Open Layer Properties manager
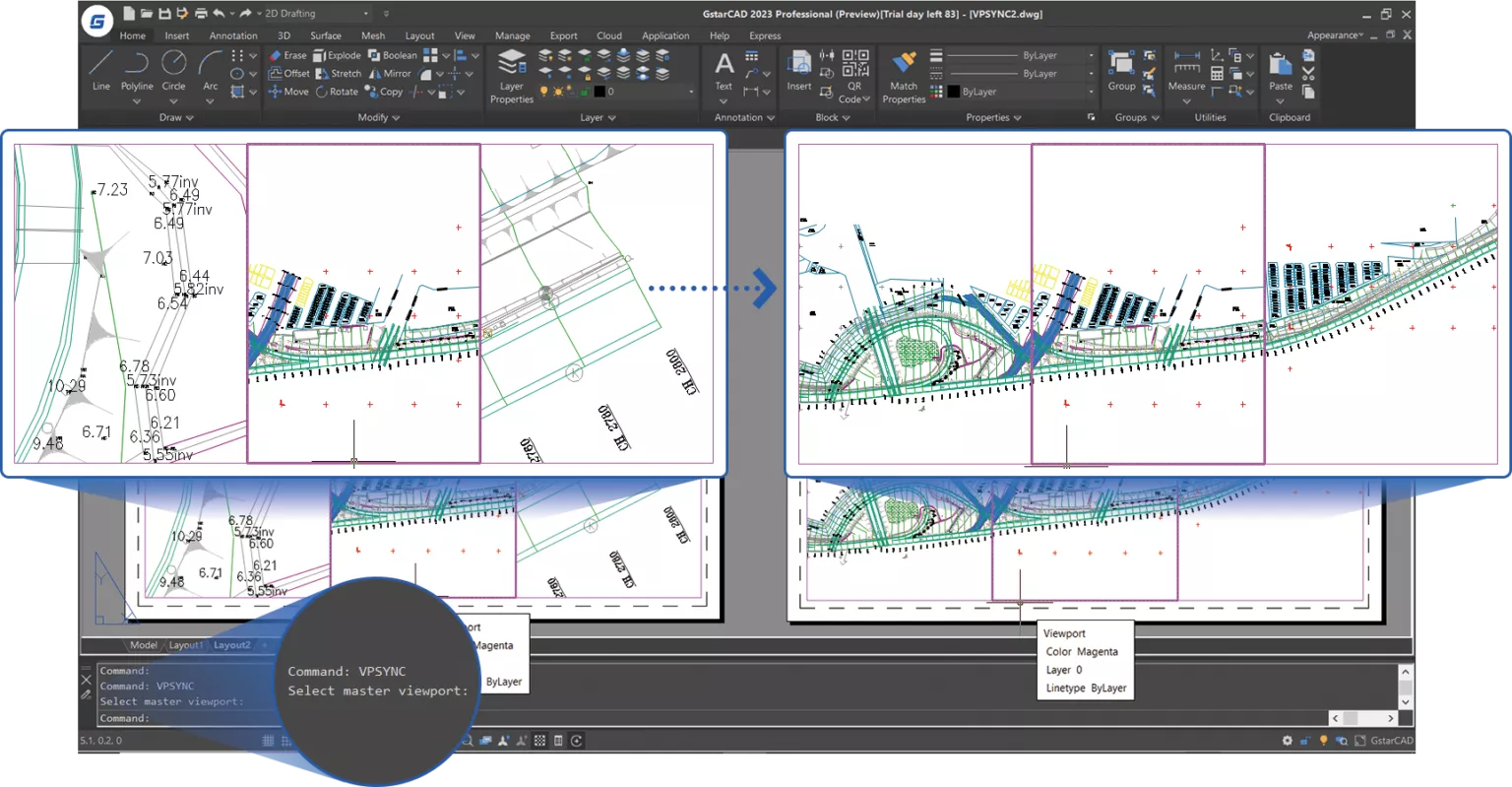The image size is (1512, 787). [512, 76]
